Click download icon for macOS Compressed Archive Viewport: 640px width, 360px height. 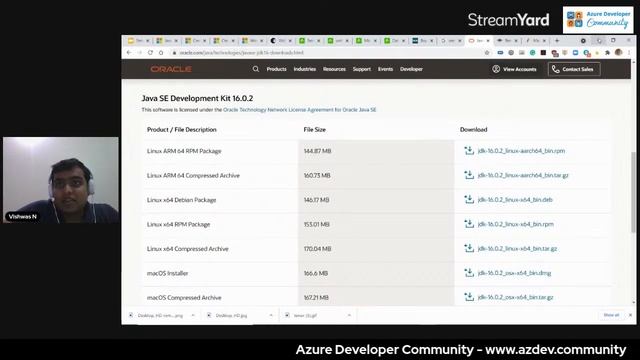point(469,297)
